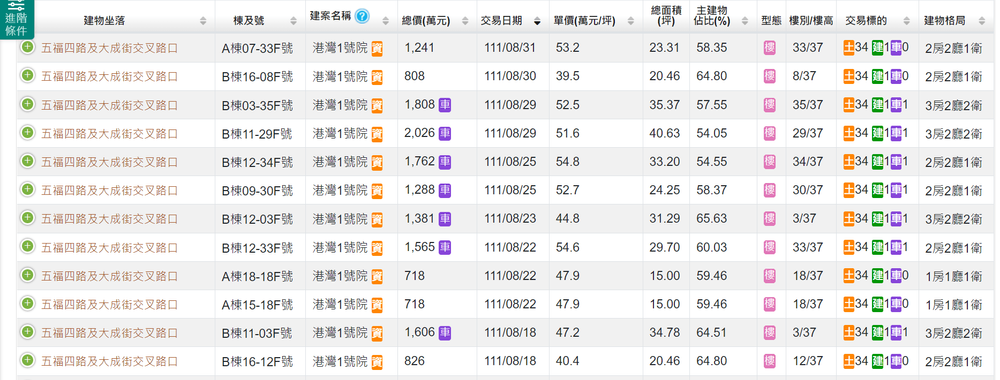Expand the B棟03-35F號 row details

coord(27,104)
